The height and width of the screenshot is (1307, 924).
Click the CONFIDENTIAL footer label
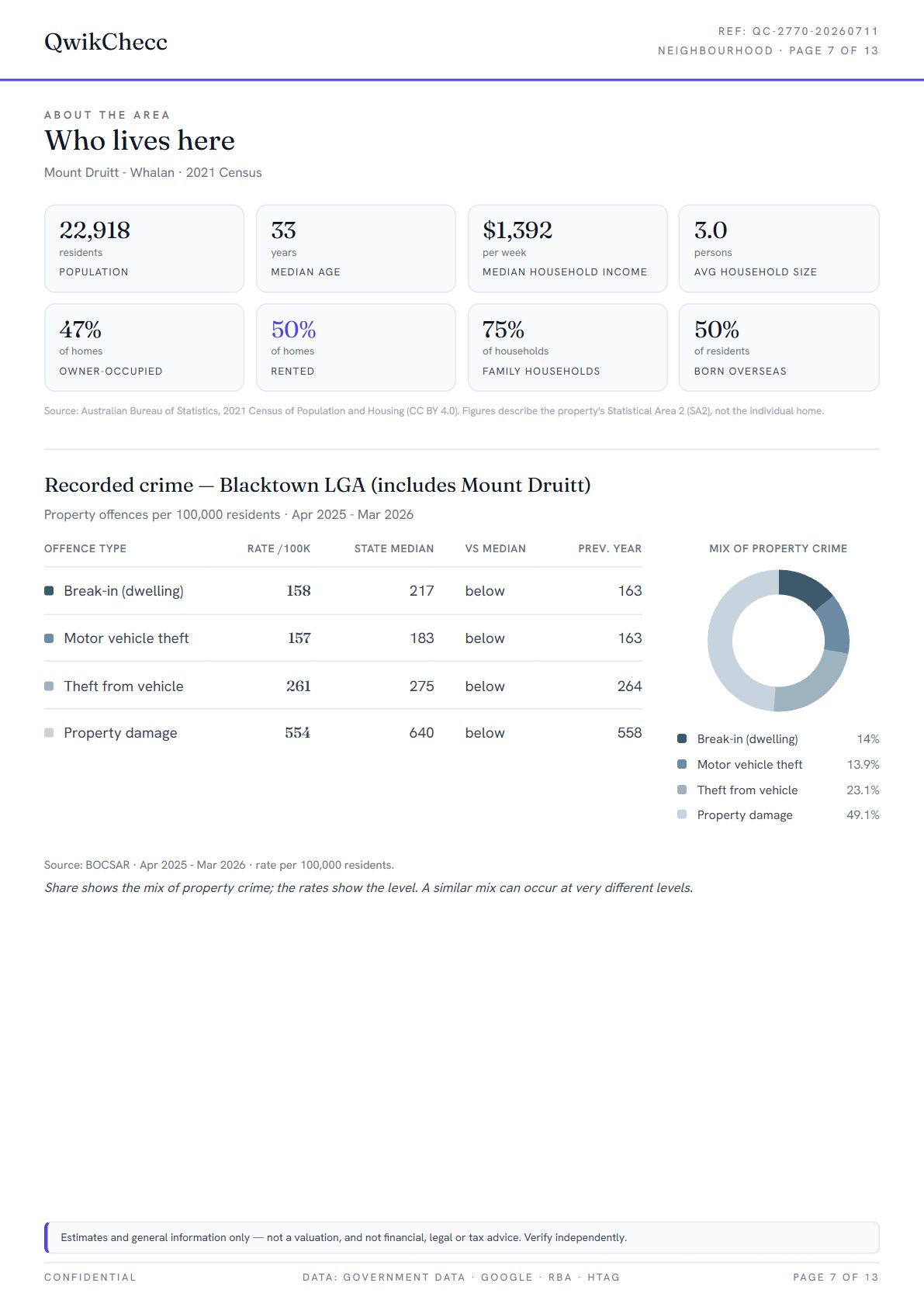[90, 1278]
